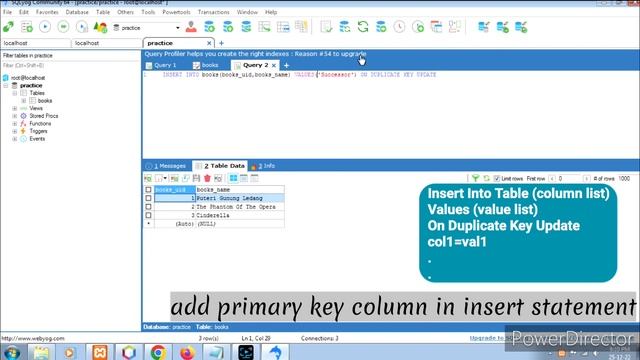Check the row checkbox for Cinderella
Viewport: 640px width, 360px height.
click(x=149, y=216)
